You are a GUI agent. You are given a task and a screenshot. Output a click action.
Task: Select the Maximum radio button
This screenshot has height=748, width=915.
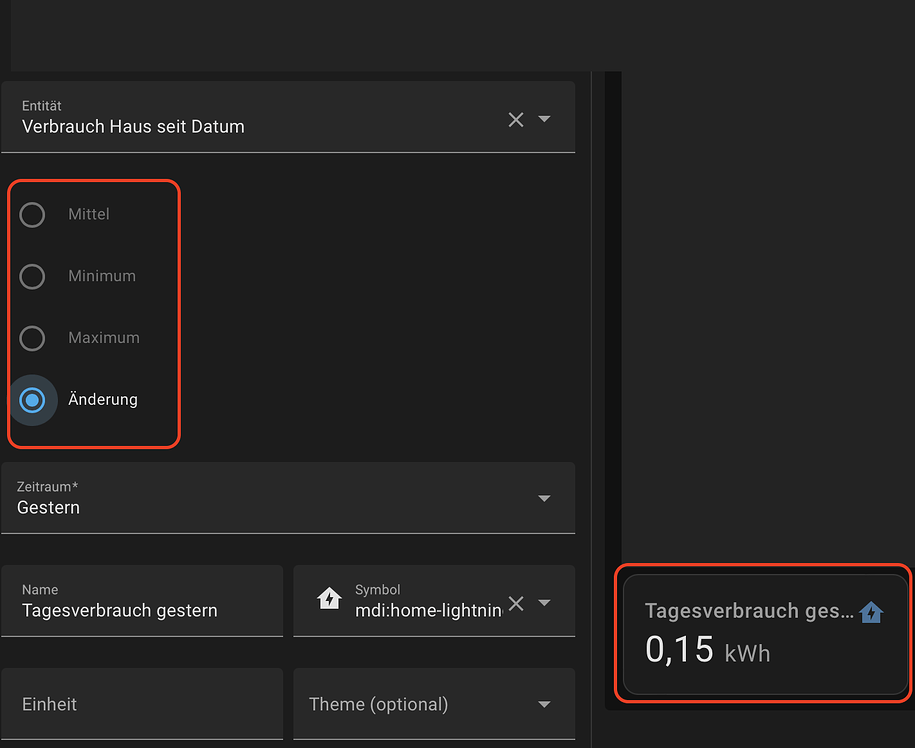click(x=31, y=338)
